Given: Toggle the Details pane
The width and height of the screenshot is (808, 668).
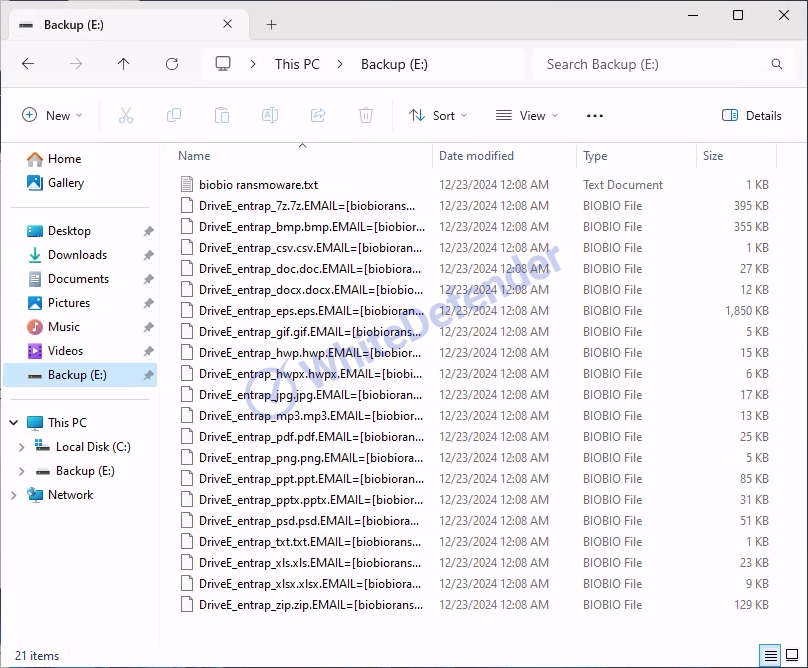Looking at the screenshot, I should tap(751, 115).
